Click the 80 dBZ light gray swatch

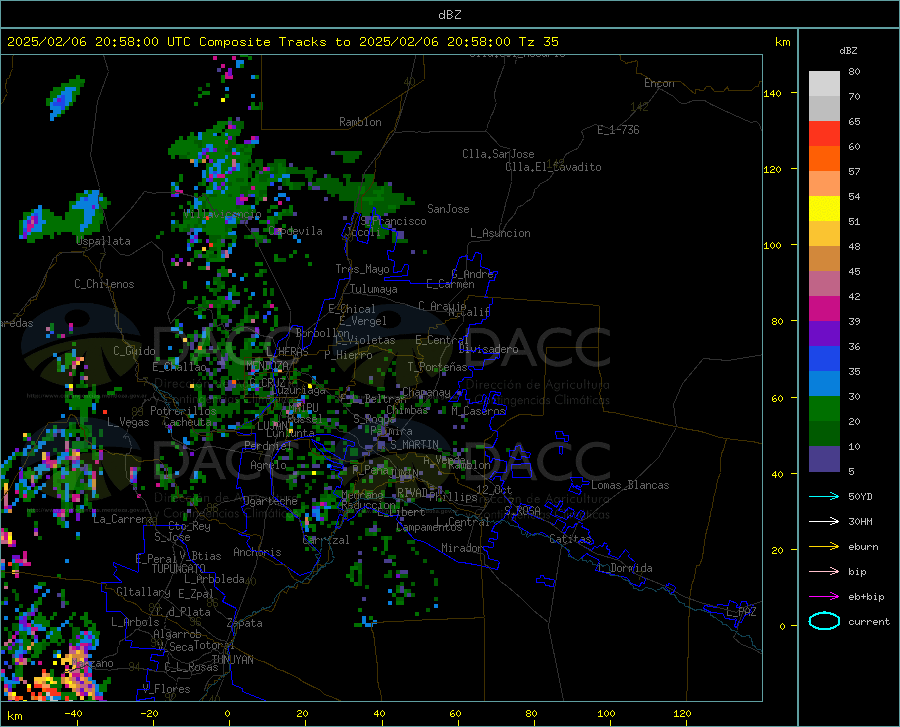(x=824, y=84)
